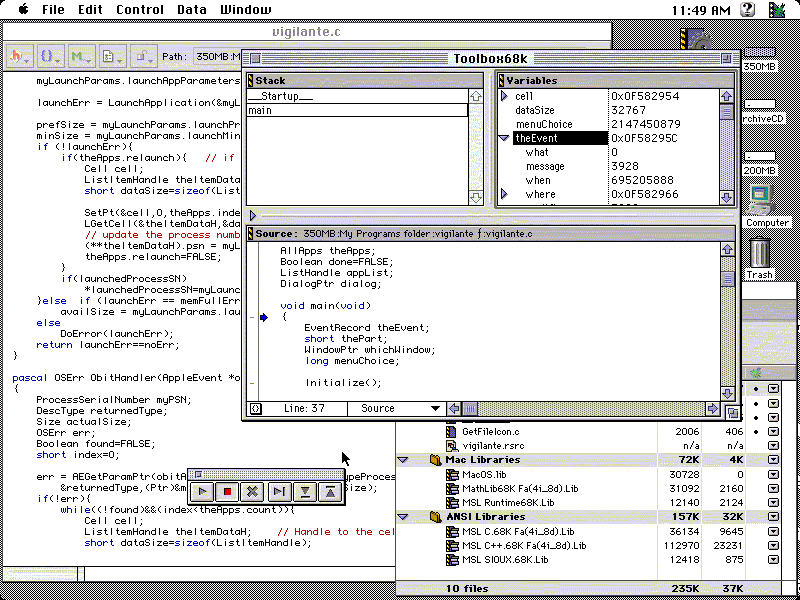
Task: Open the Control menu
Action: coord(140,9)
